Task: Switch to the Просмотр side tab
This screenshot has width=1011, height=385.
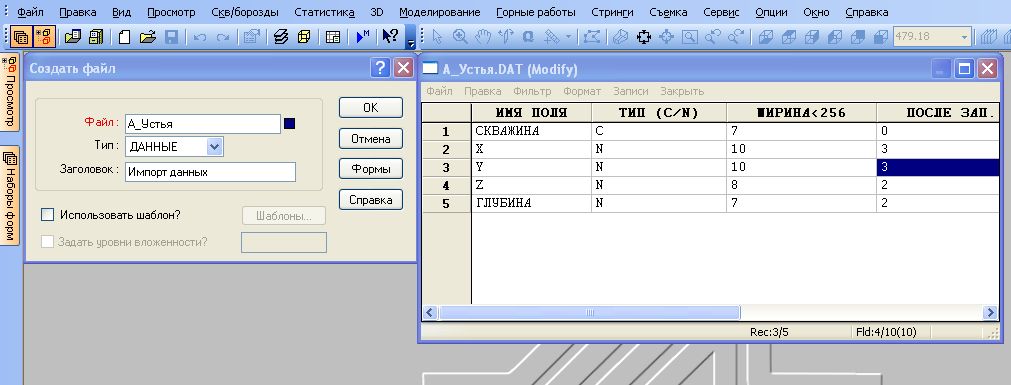Action: tap(10, 92)
